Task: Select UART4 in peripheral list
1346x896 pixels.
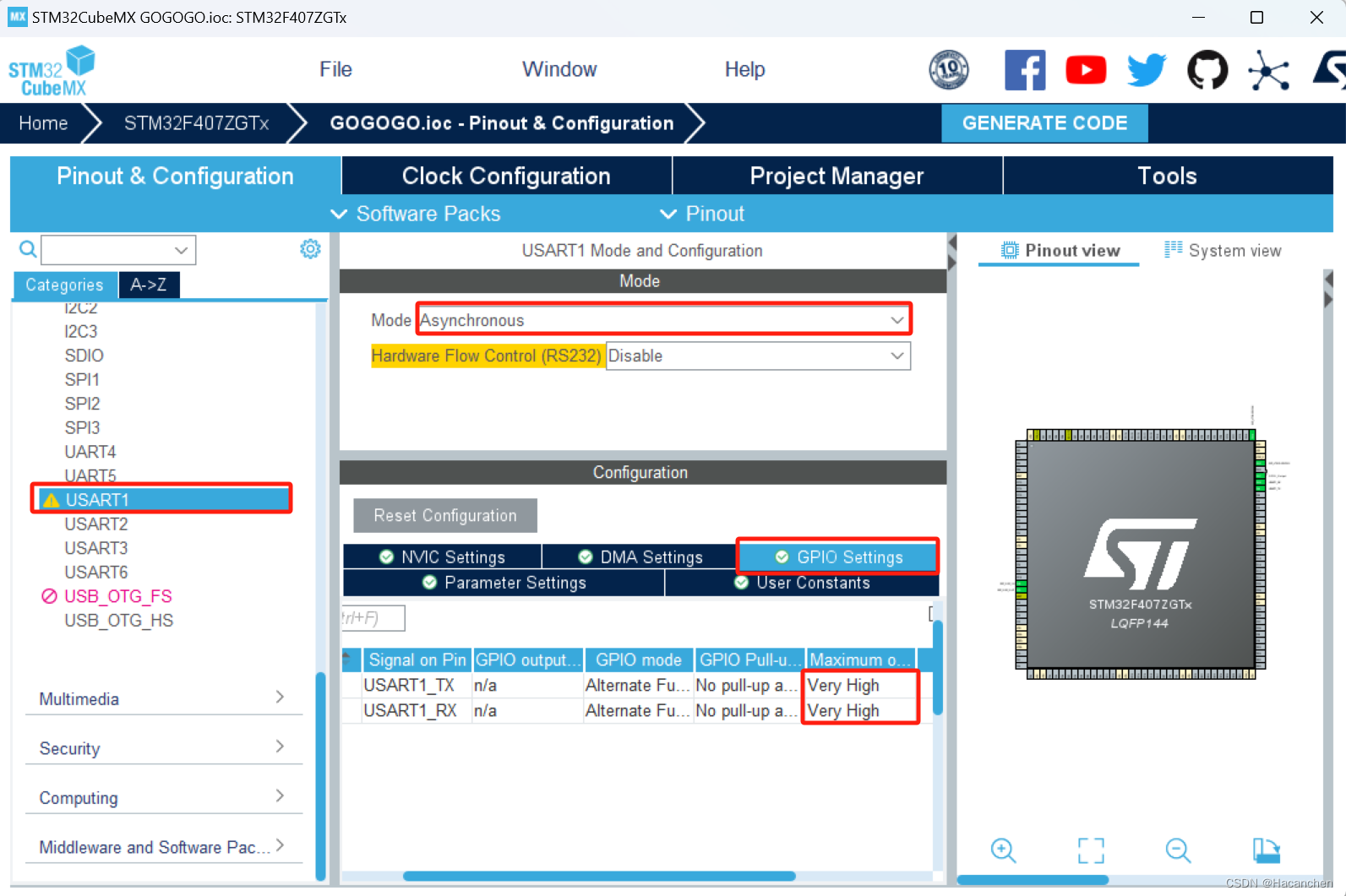Action: pyautogui.click(x=90, y=452)
